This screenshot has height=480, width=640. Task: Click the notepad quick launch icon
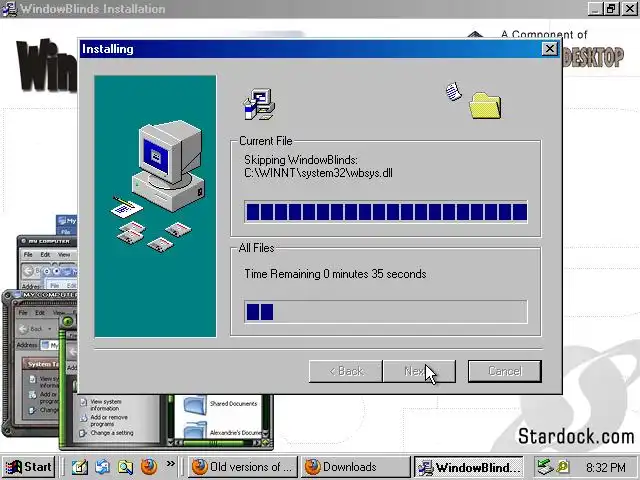pyautogui.click(x=80, y=467)
